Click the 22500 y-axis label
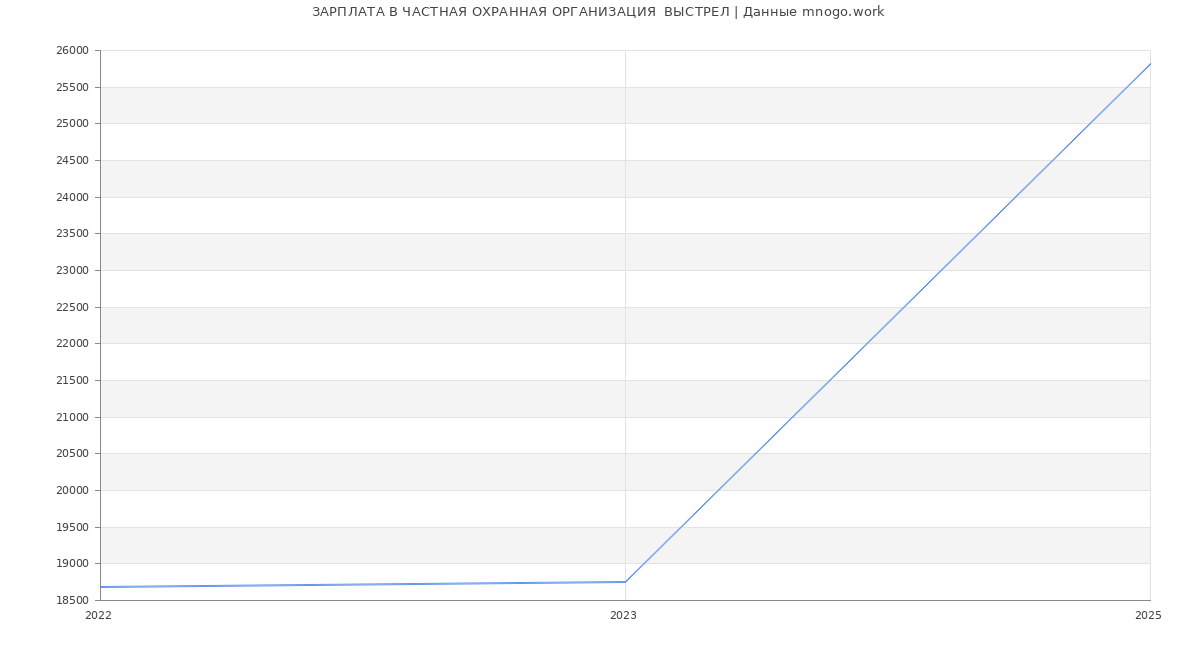 tap(72, 308)
